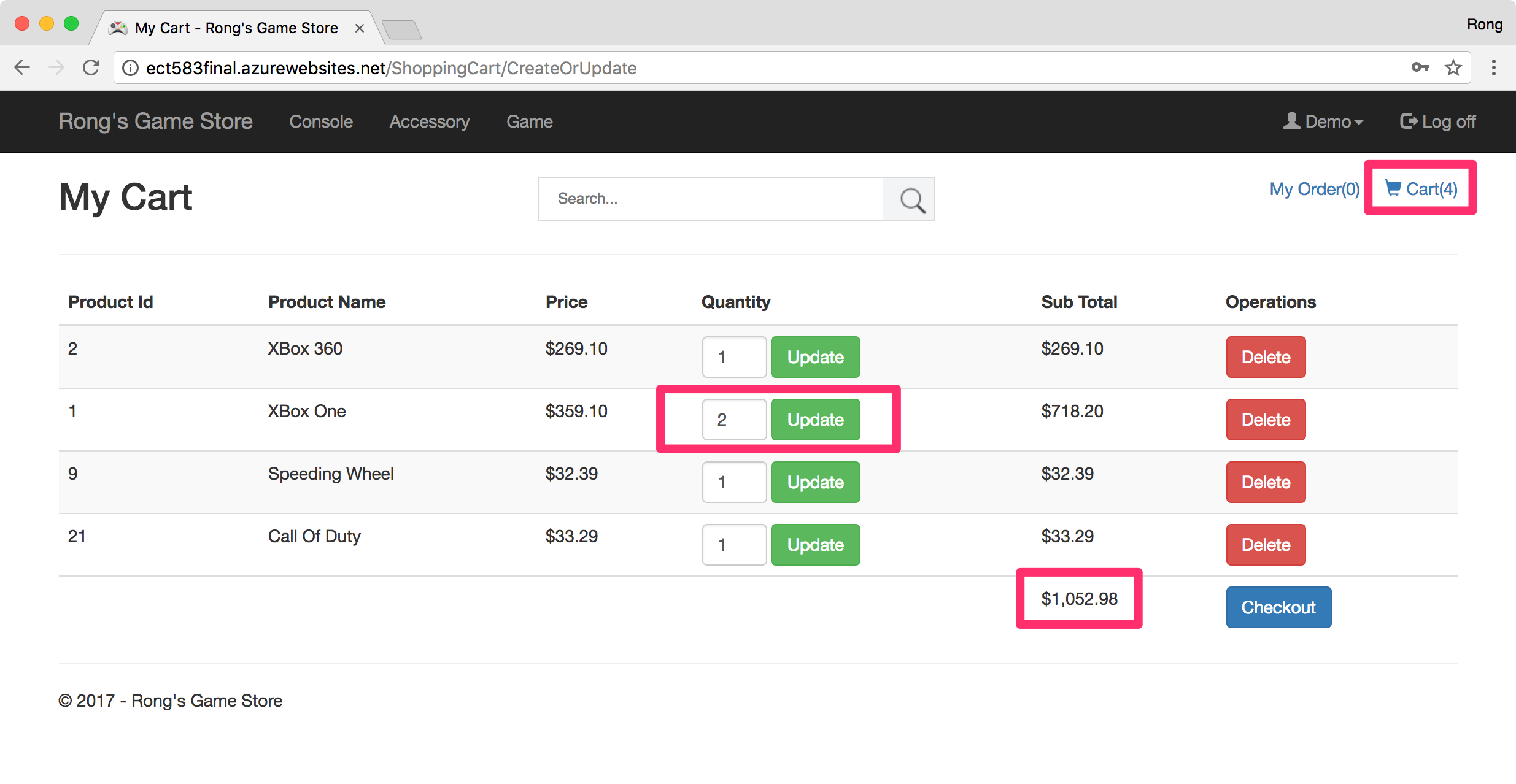Viewport: 1516px width, 784px height.
Task: Click the Price column header
Action: coord(567,302)
